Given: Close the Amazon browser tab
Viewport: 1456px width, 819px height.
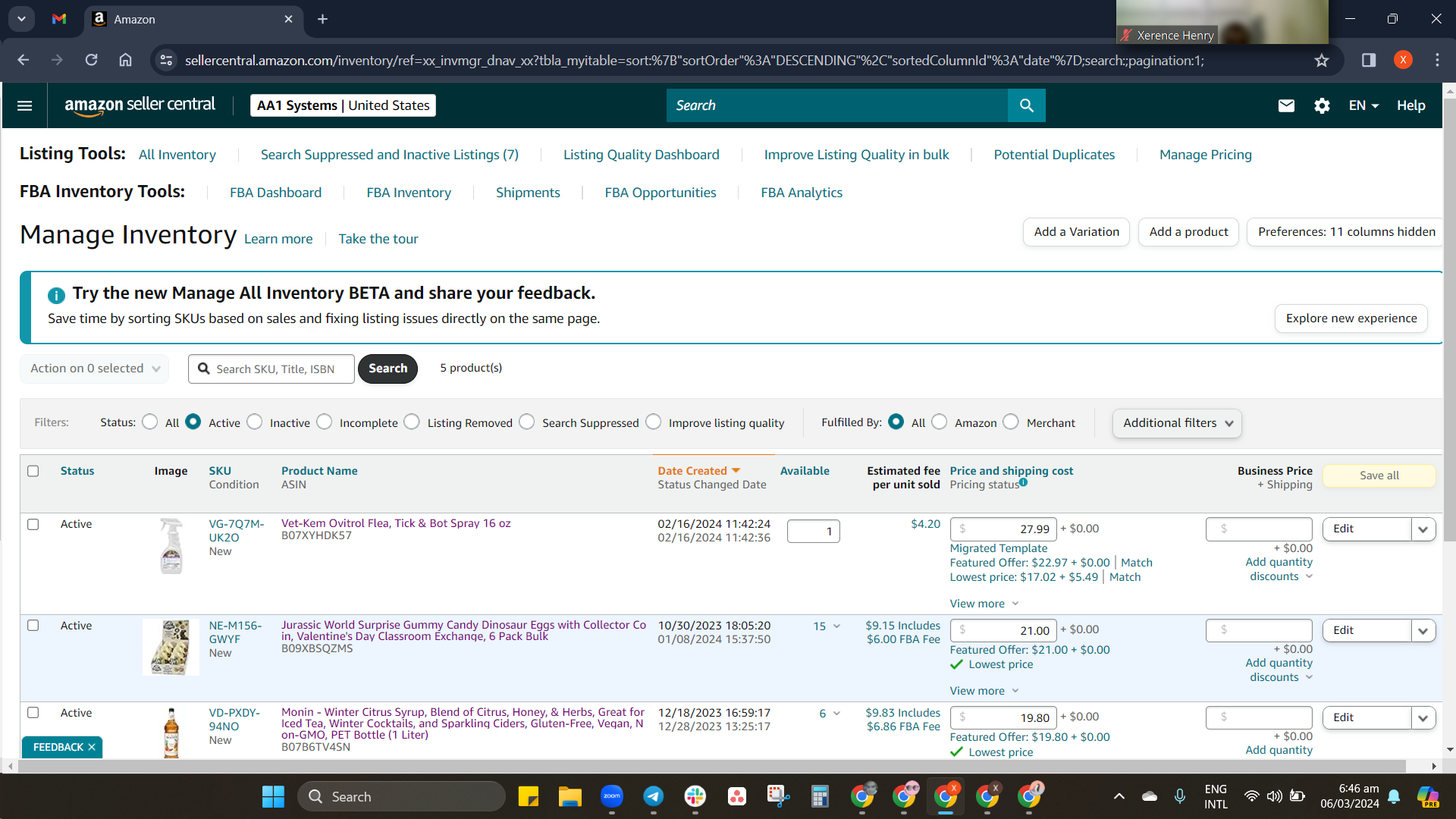Looking at the screenshot, I should 288,19.
